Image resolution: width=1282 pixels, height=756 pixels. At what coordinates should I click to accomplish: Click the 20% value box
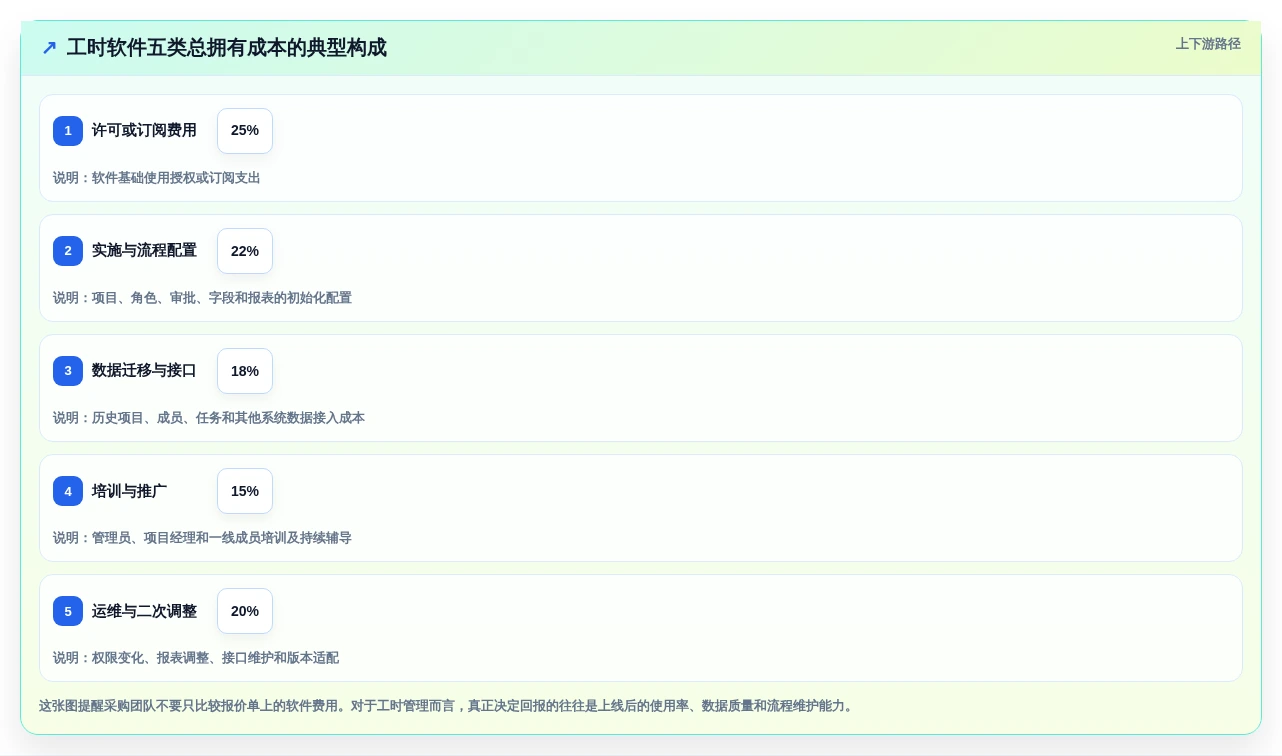(245, 611)
